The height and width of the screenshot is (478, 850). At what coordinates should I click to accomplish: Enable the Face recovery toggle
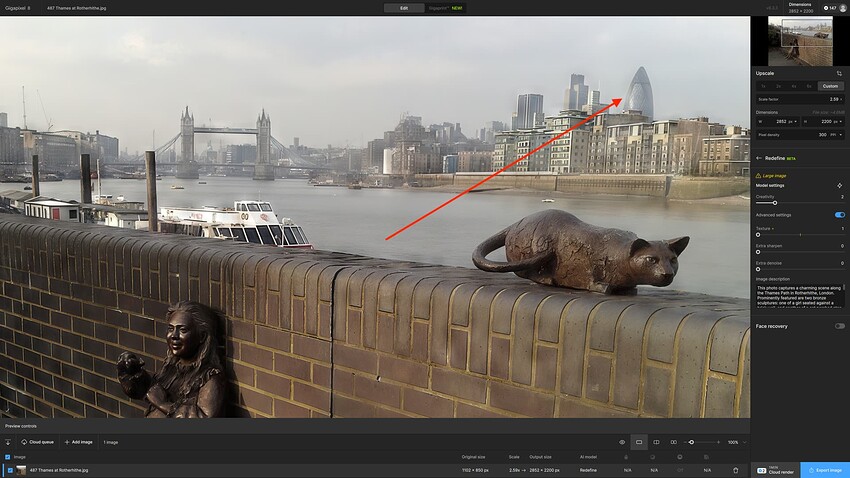[839, 326]
